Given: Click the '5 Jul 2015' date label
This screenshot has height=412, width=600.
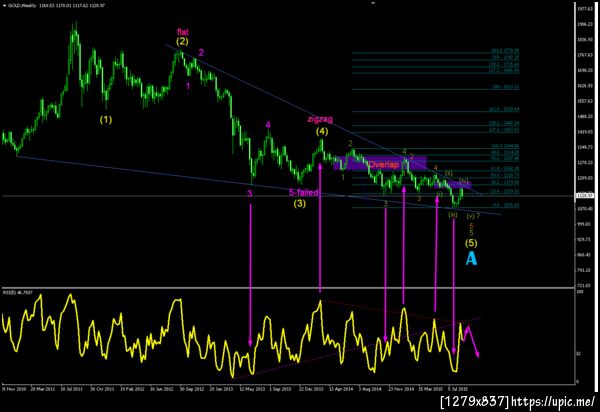Looking at the screenshot, I should click(459, 389).
